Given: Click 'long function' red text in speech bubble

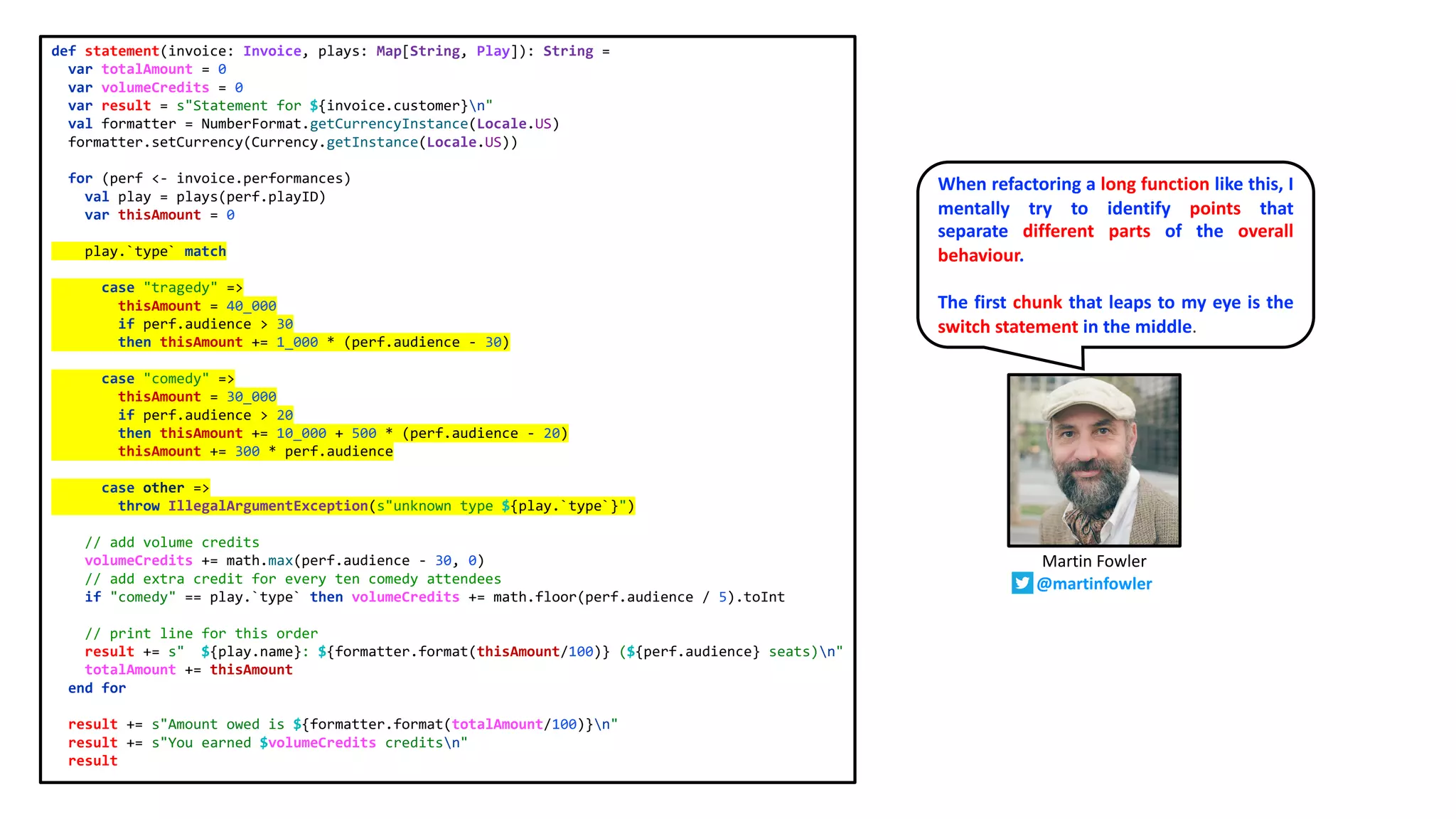Looking at the screenshot, I should [x=1155, y=184].
